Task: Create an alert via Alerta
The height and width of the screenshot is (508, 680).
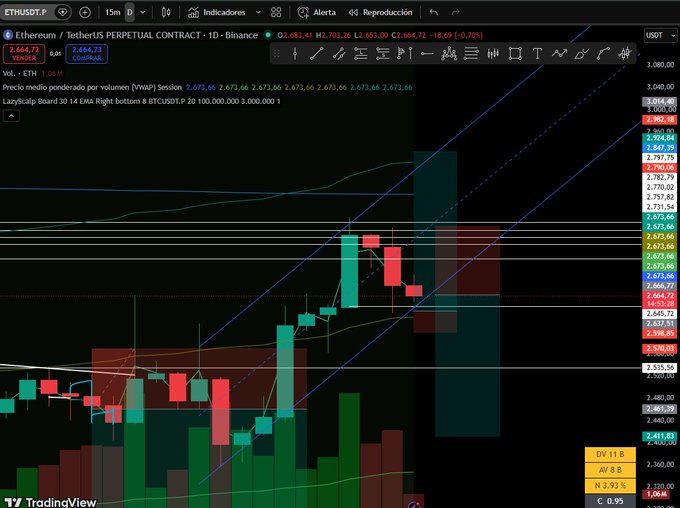Action: [x=317, y=13]
